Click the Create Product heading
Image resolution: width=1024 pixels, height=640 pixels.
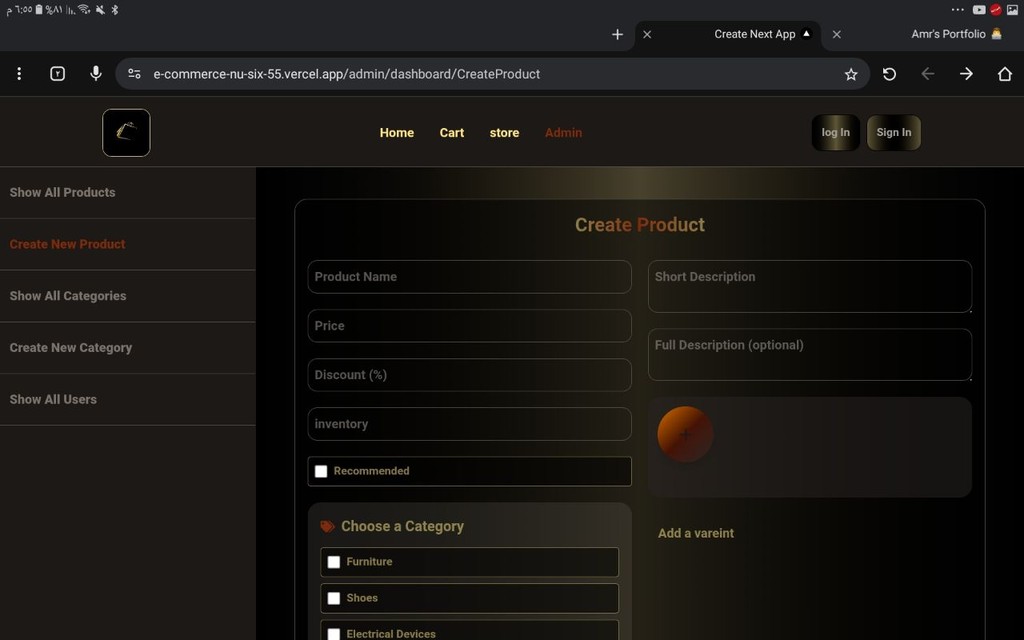pos(639,225)
